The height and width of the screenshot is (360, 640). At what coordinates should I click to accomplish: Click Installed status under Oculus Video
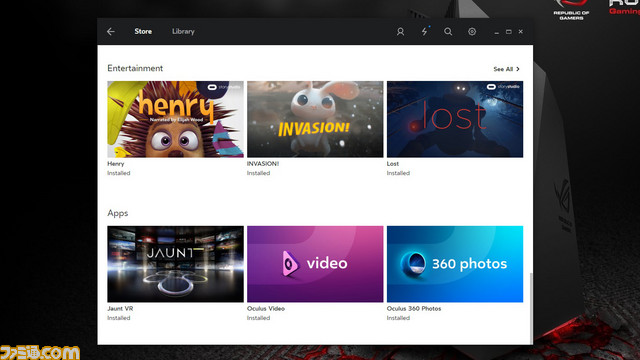(x=258, y=318)
